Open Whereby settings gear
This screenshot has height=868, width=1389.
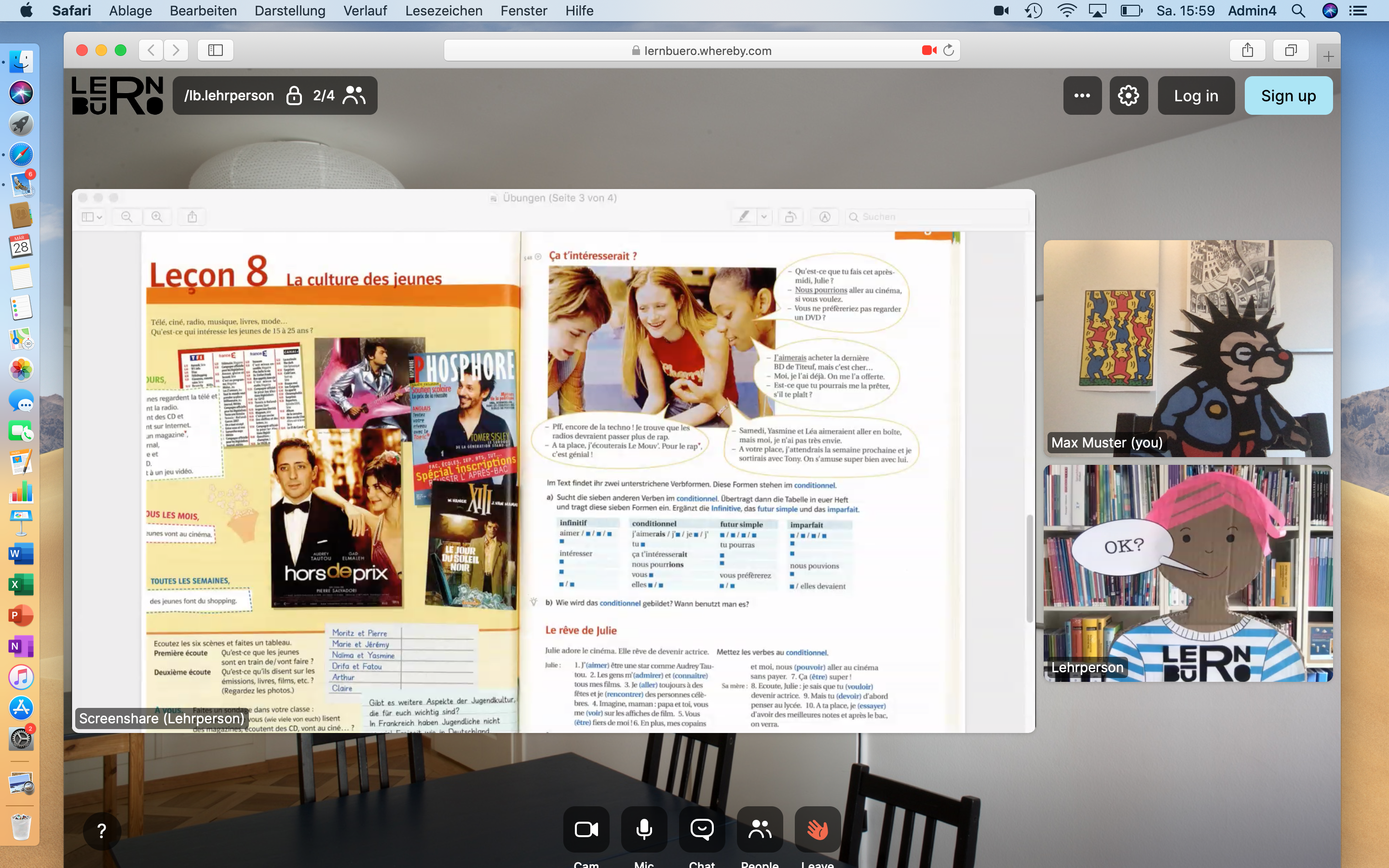tap(1129, 95)
